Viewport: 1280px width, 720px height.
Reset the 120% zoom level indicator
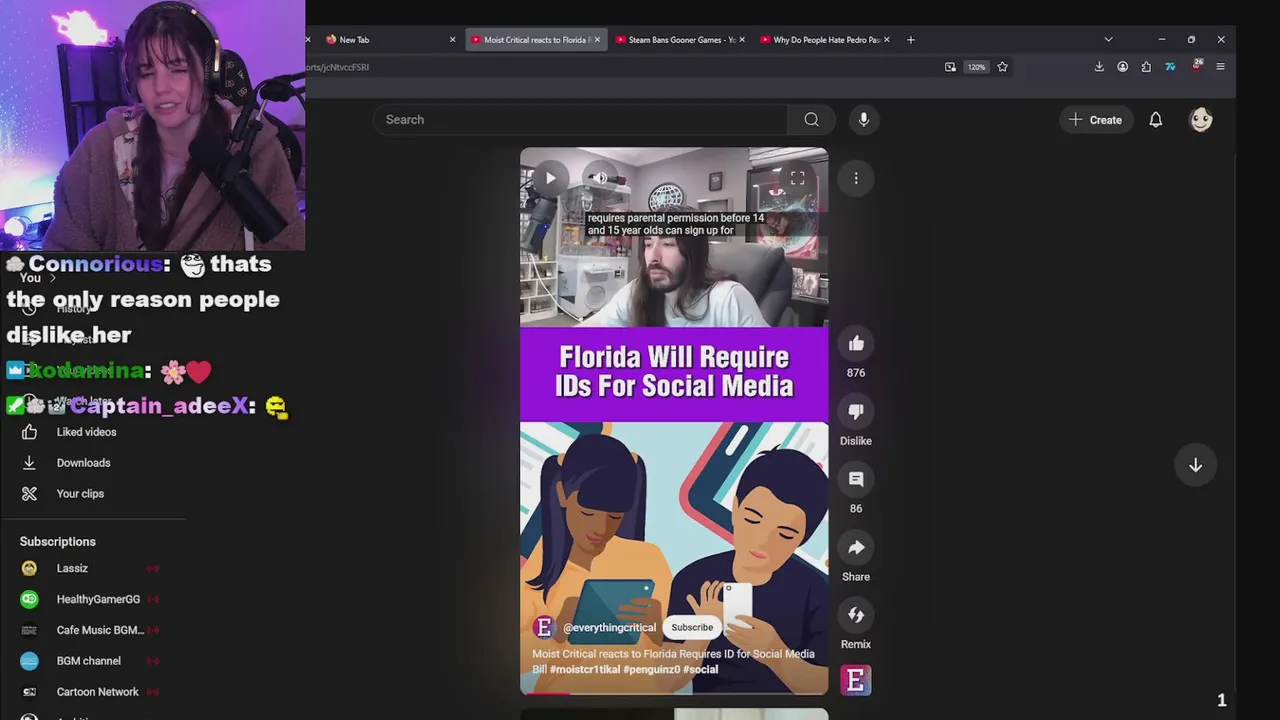pos(976,67)
